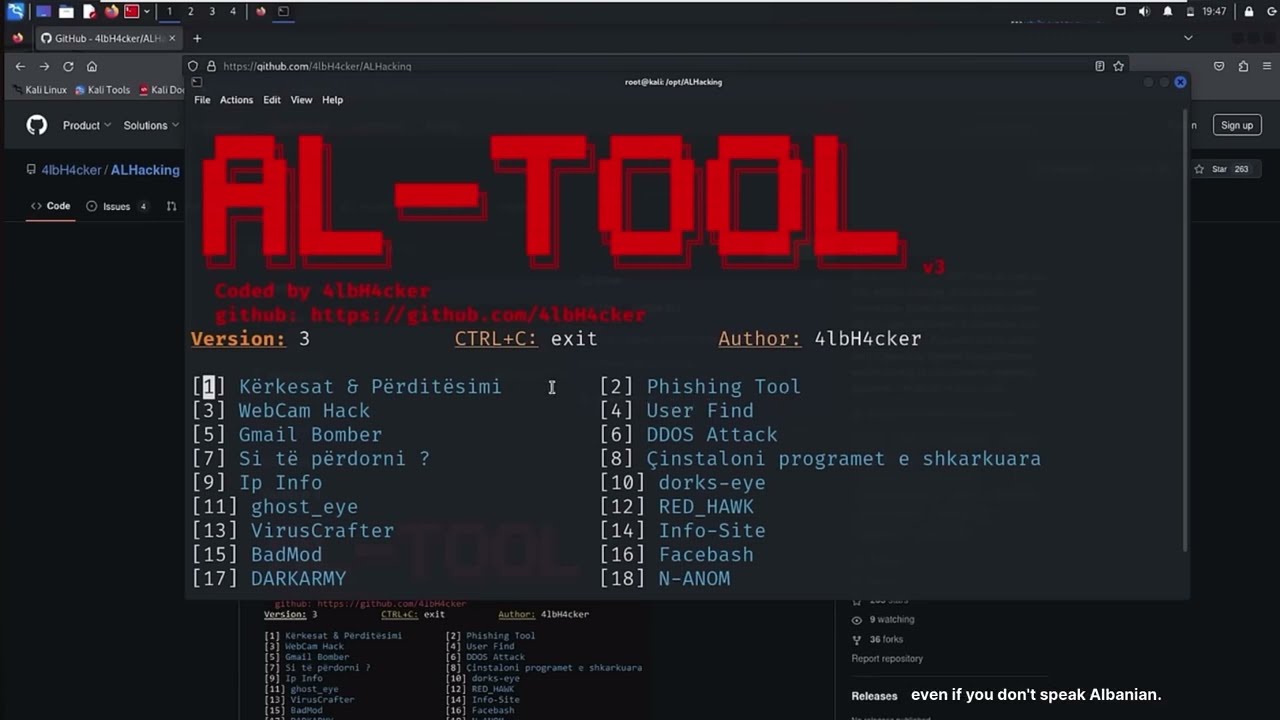
Task: Expand the GitHub Product dropdown
Action: (87, 125)
